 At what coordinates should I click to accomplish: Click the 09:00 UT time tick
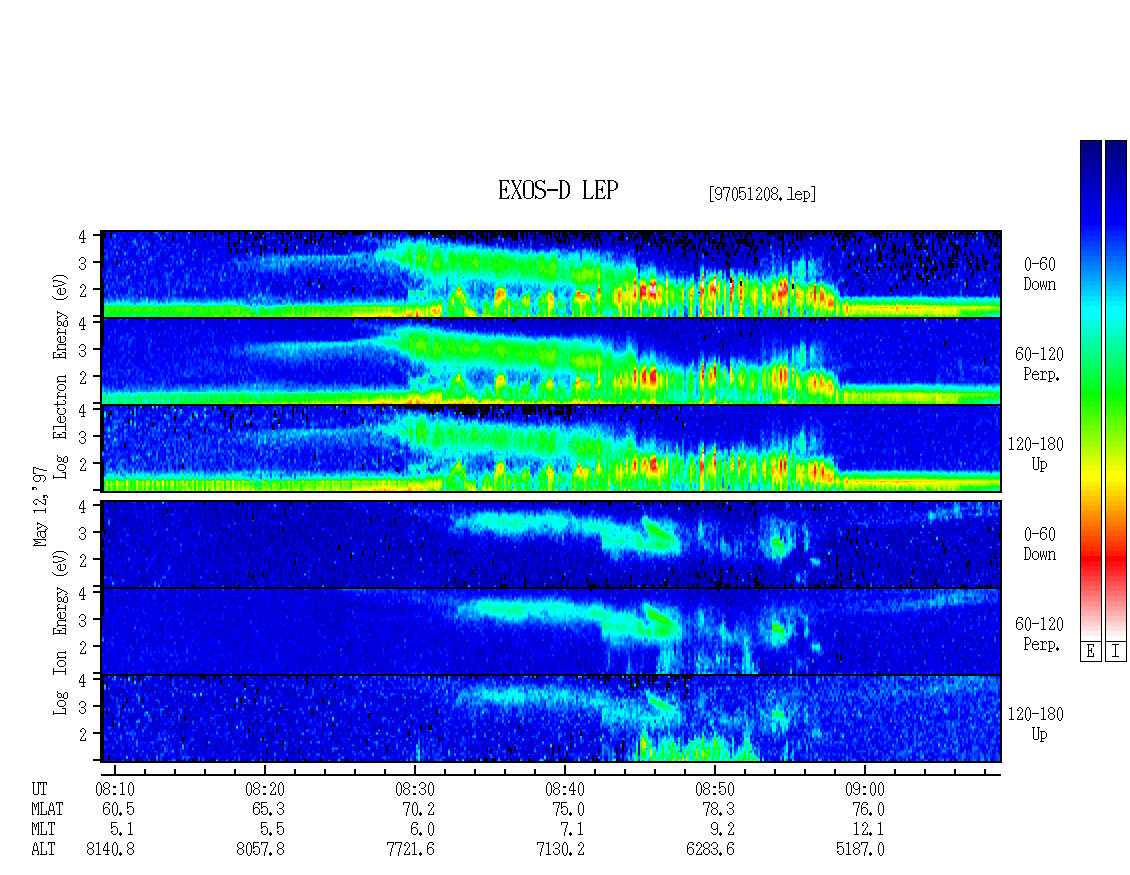pos(864,789)
